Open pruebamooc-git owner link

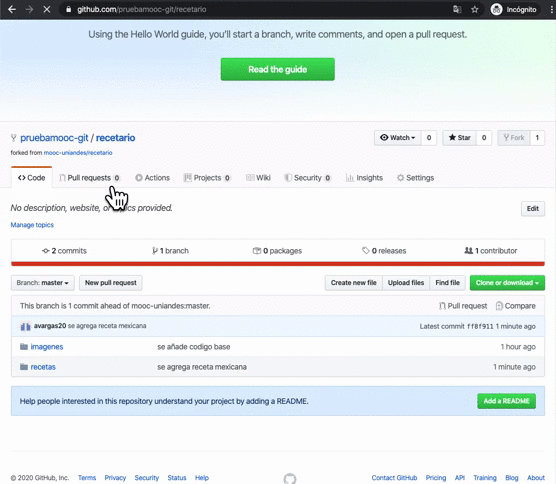click(54, 138)
